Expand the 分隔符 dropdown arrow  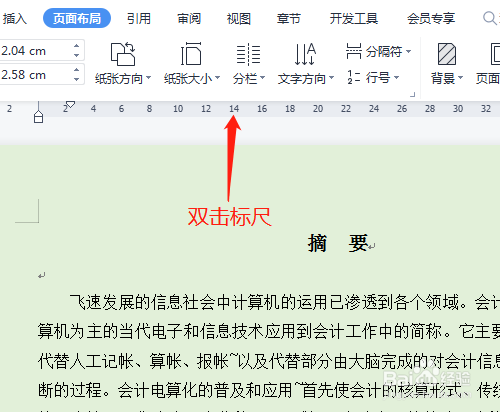tap(408, 52)
